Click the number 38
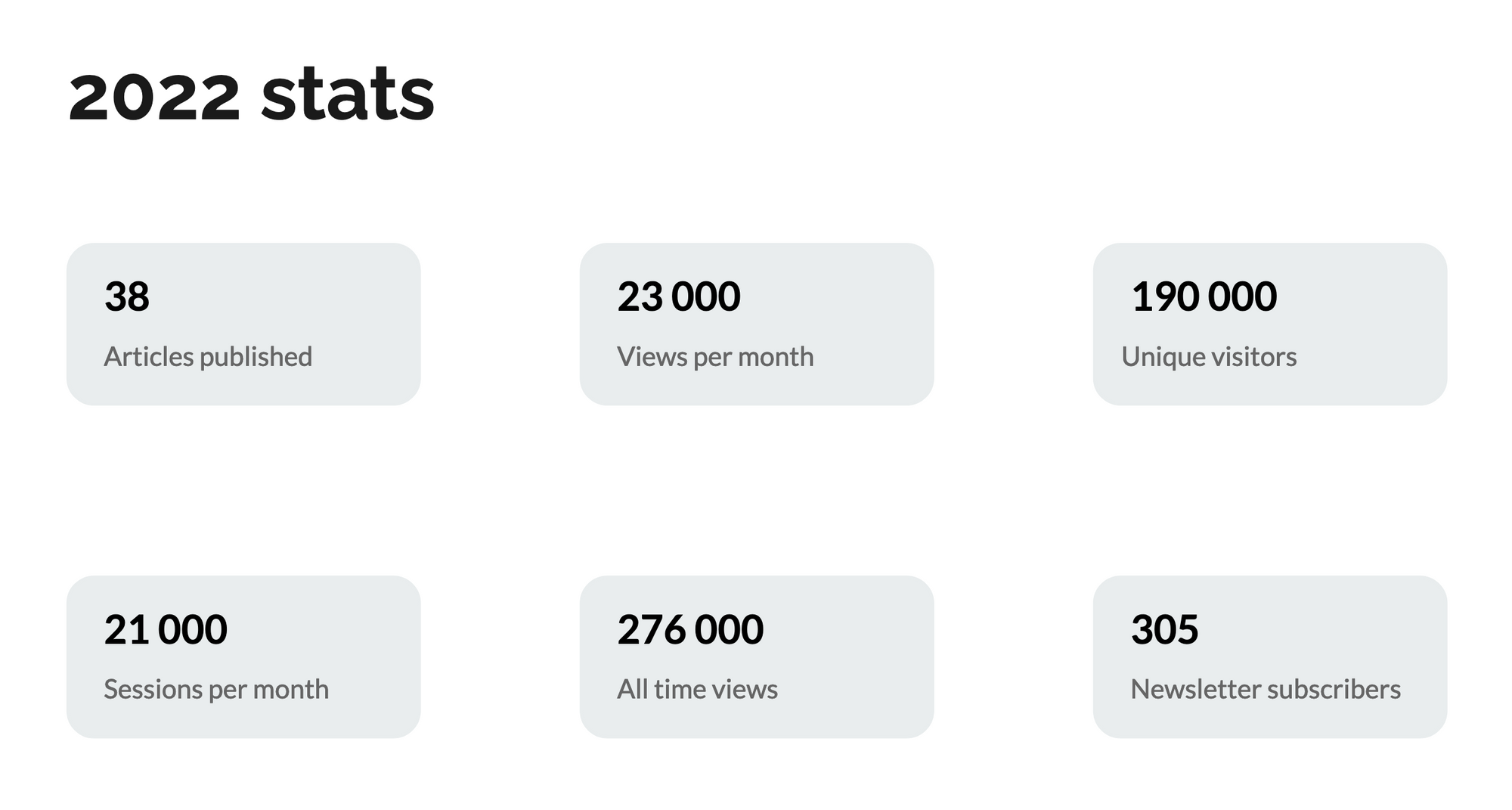The height and width of the screenshot is (810, 1512). click(127, 296)
